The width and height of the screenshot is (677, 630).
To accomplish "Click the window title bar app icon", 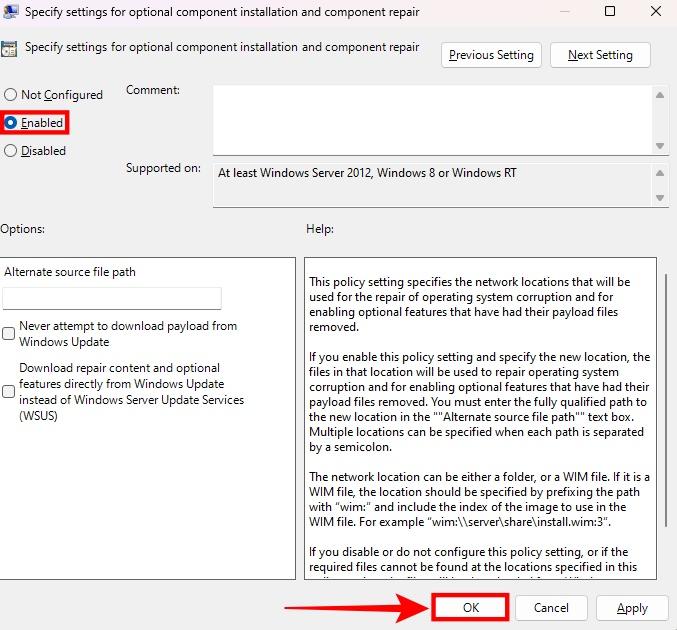I will [10, 11].
